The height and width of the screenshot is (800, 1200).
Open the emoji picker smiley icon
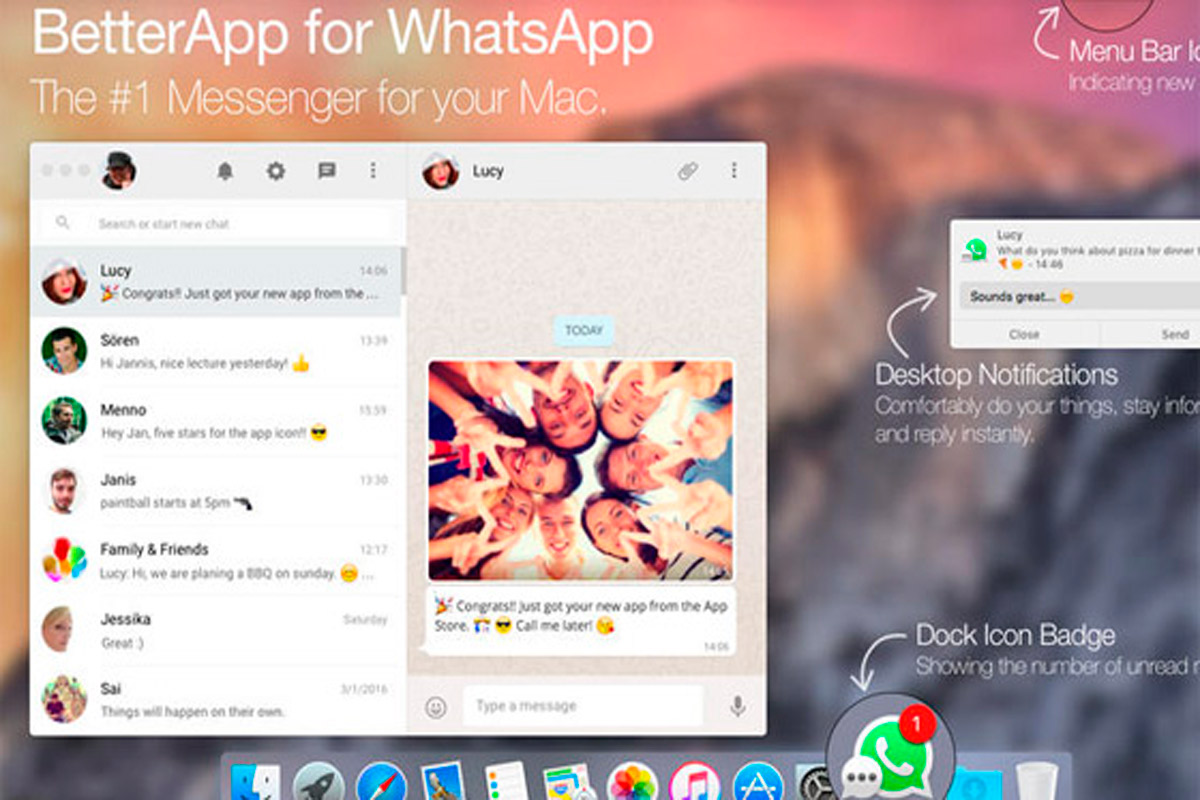coord(436,707)
